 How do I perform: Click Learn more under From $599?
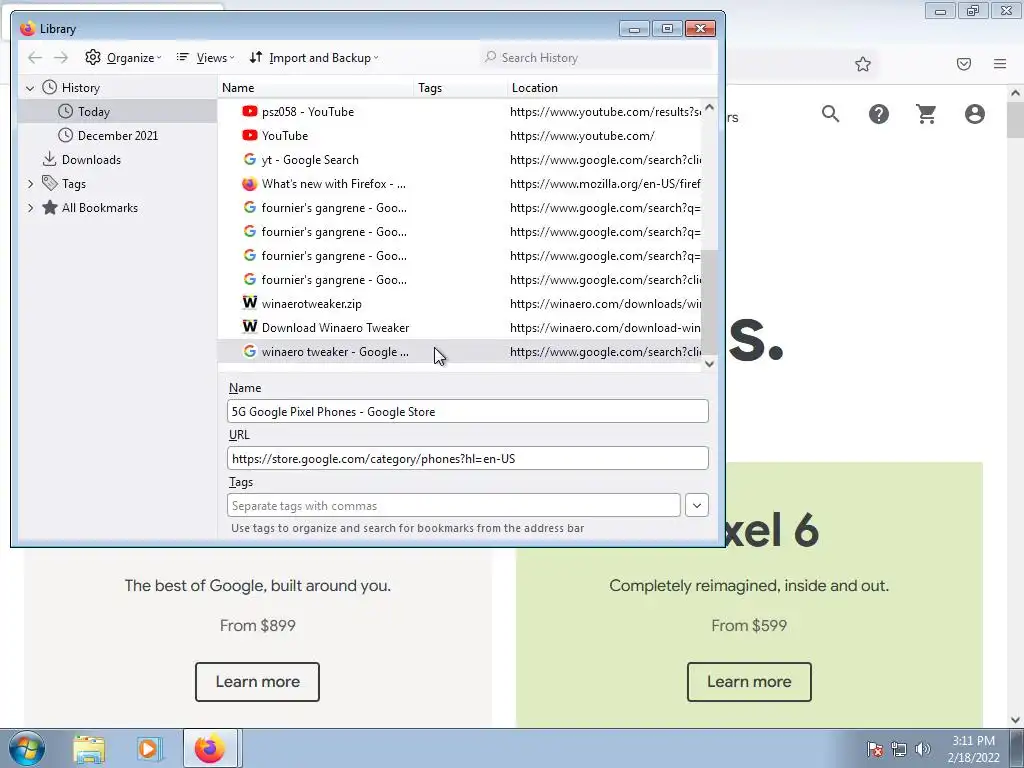point(749,682)
